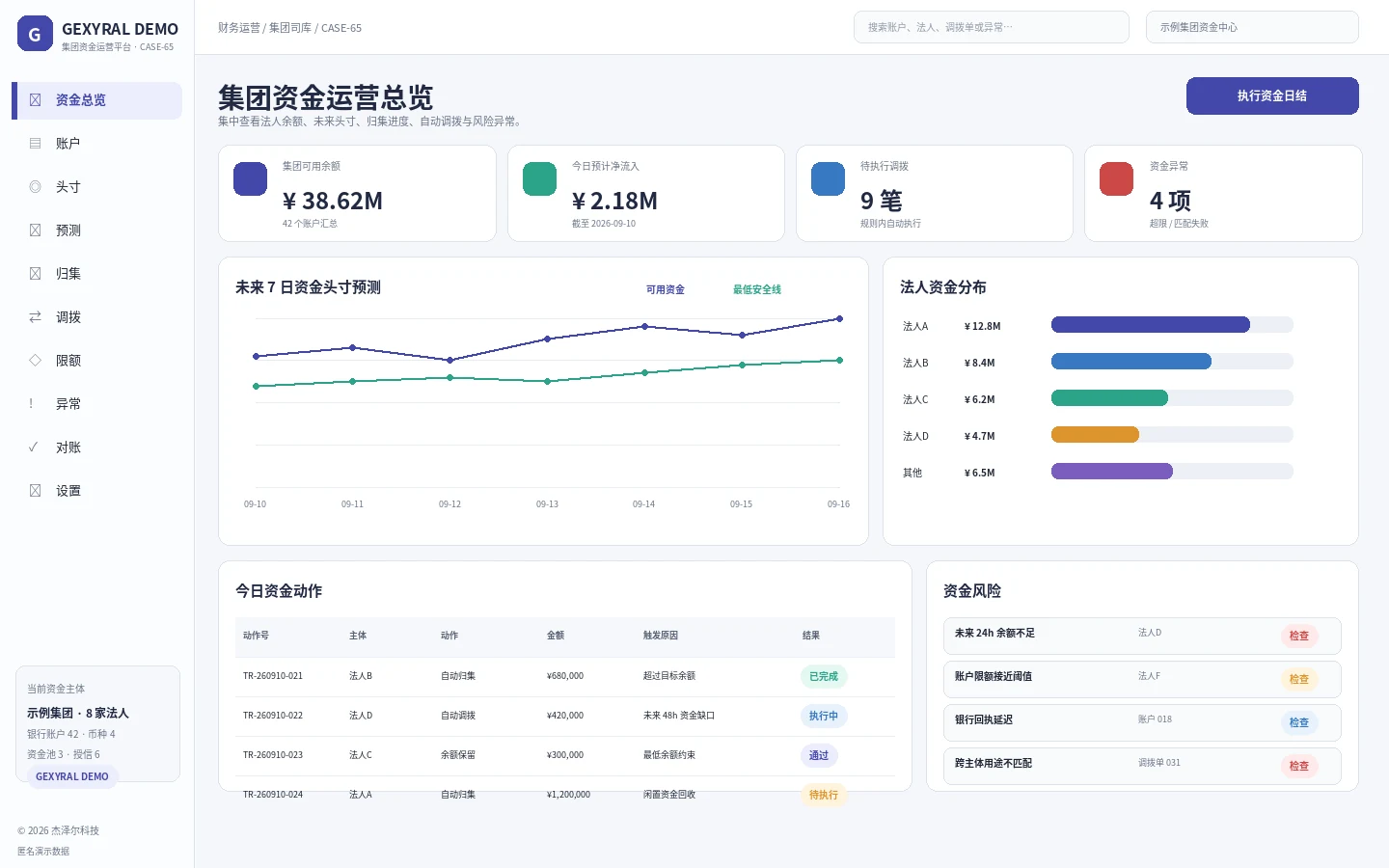Click the 已完成 status badge
The height and width of the screenshot is (868, 1389).
tap(824, 676)
